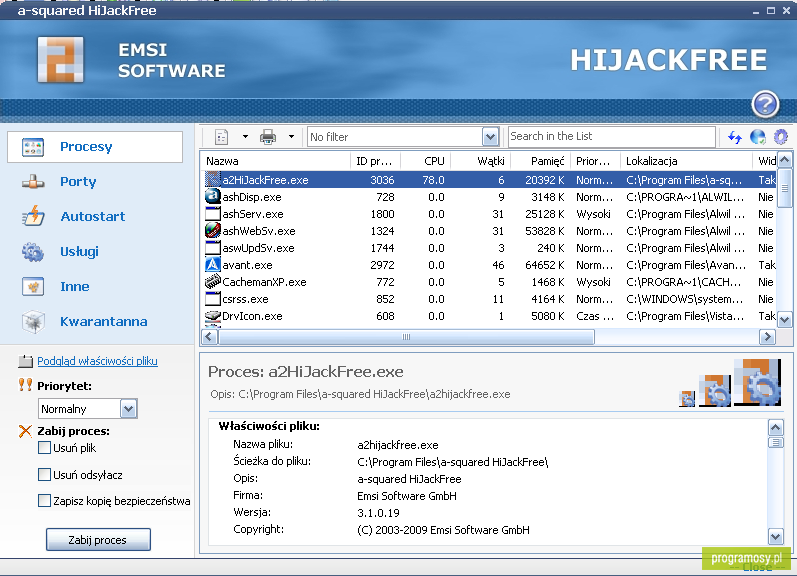The image size is (797, 576).
Task: Click the refresh arrows icon
Action: pos(734,137)
